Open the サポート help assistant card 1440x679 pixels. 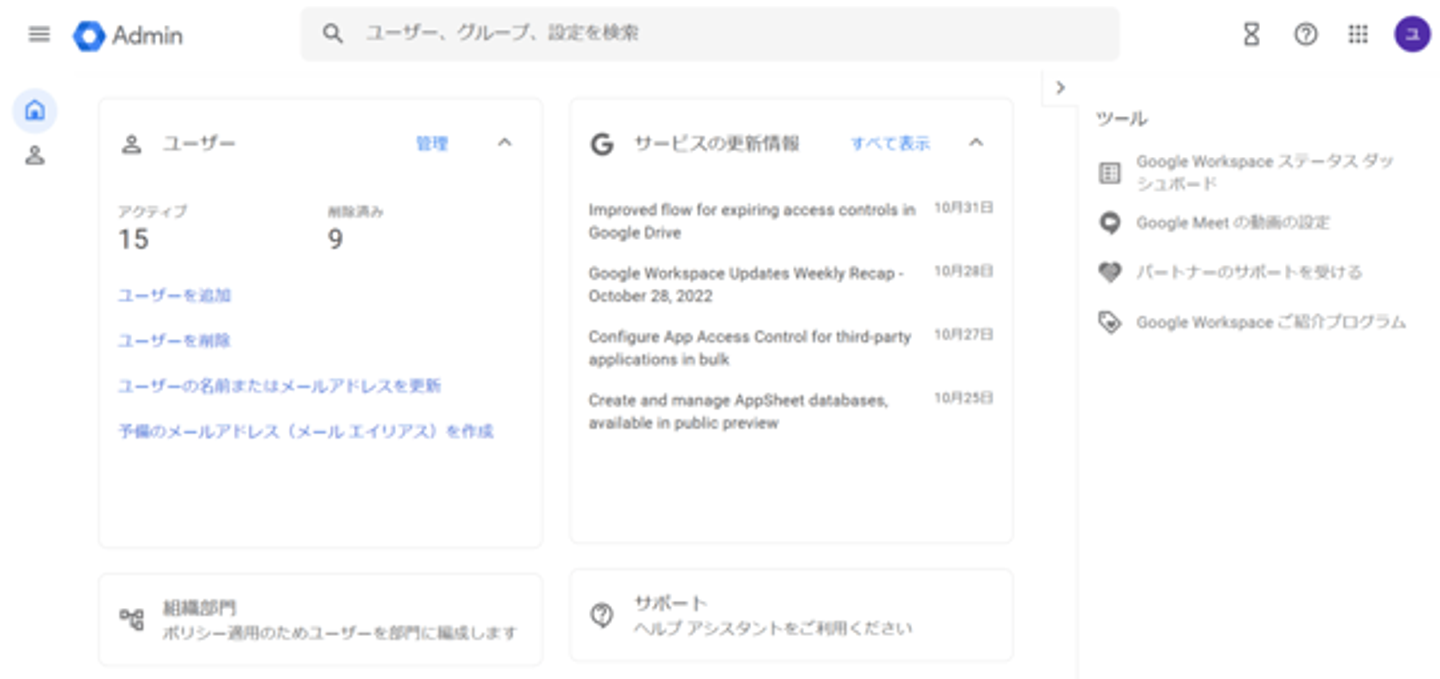(790, 615)
